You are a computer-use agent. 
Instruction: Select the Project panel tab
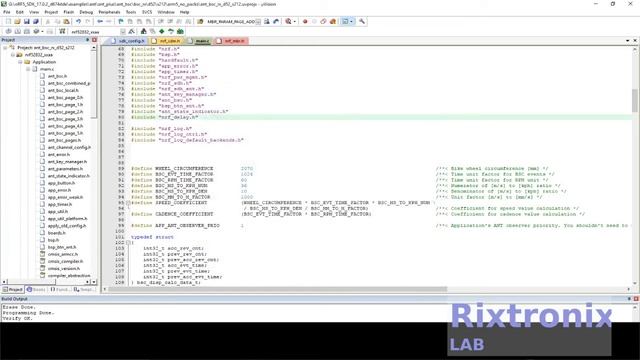pos(13,290)
